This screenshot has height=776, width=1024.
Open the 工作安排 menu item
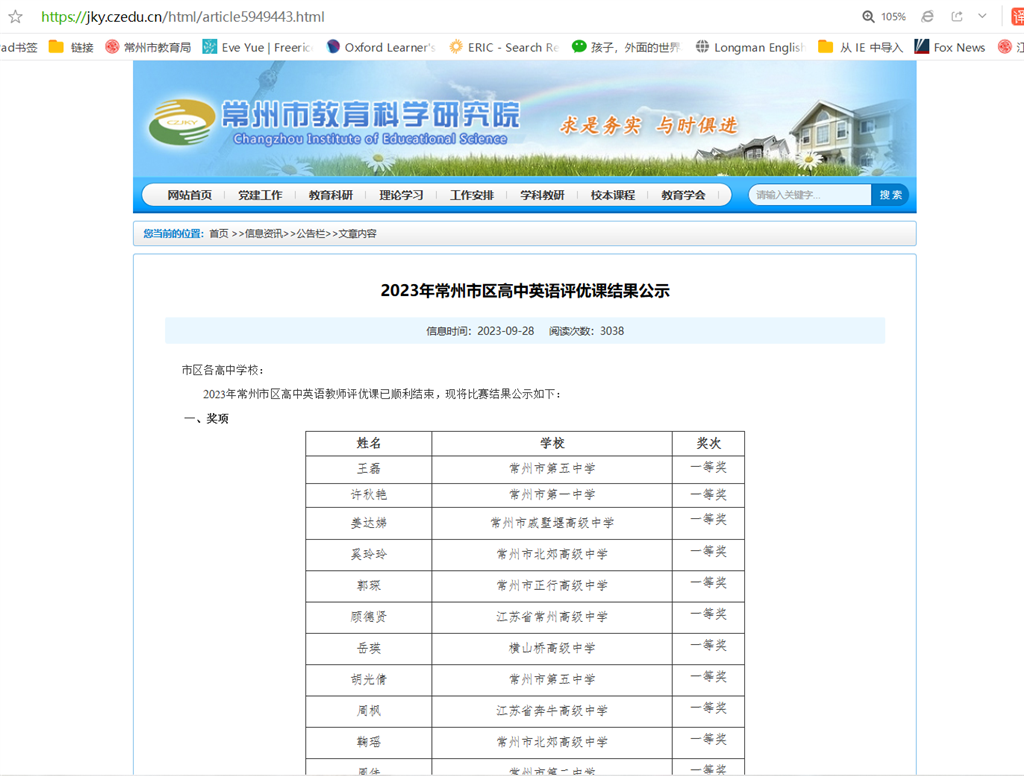[472, 195]
